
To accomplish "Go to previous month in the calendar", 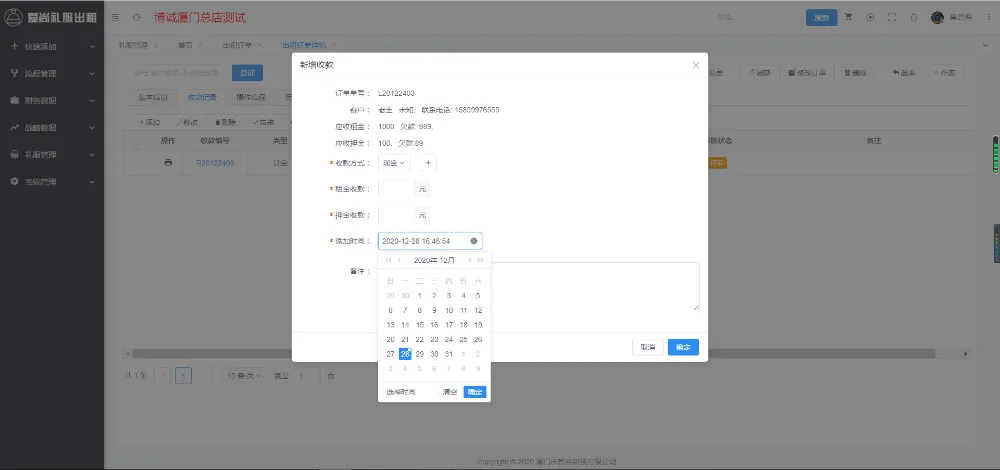I will [399, 260].
